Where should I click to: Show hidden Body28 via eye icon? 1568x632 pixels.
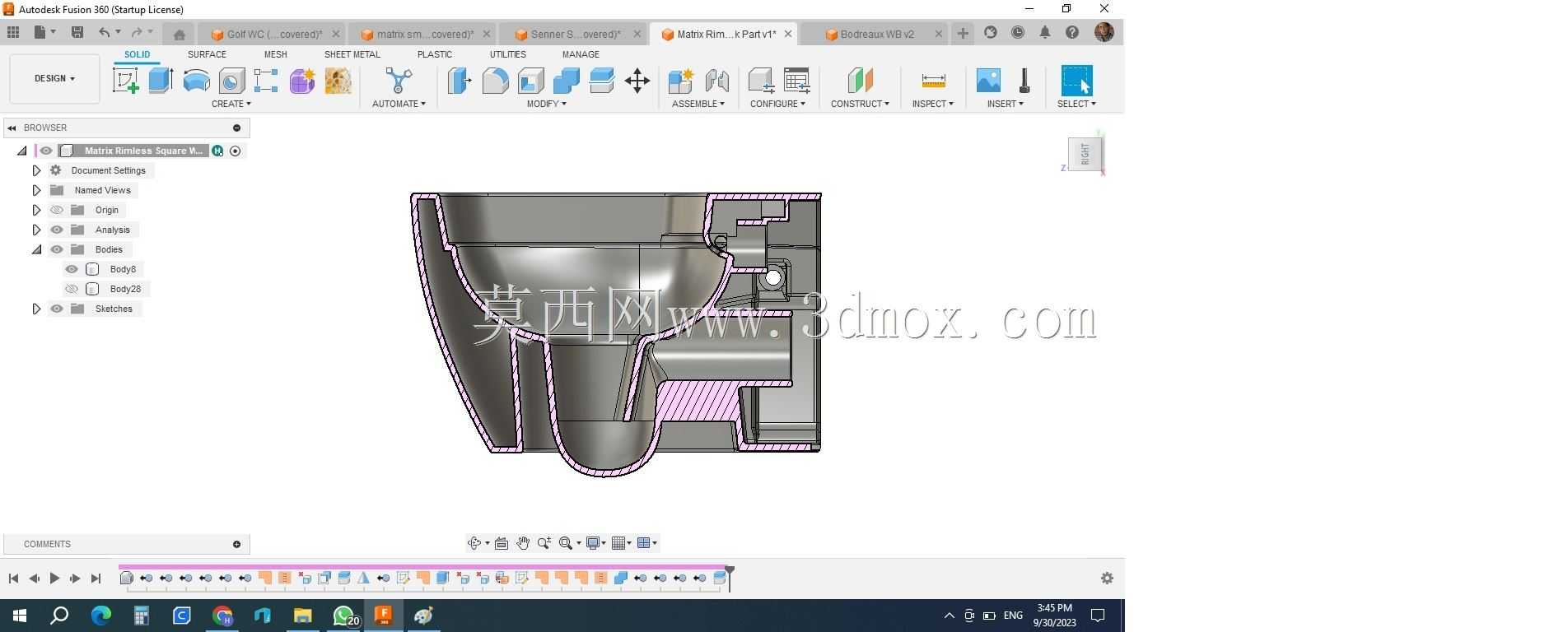[x=72, y=289]
